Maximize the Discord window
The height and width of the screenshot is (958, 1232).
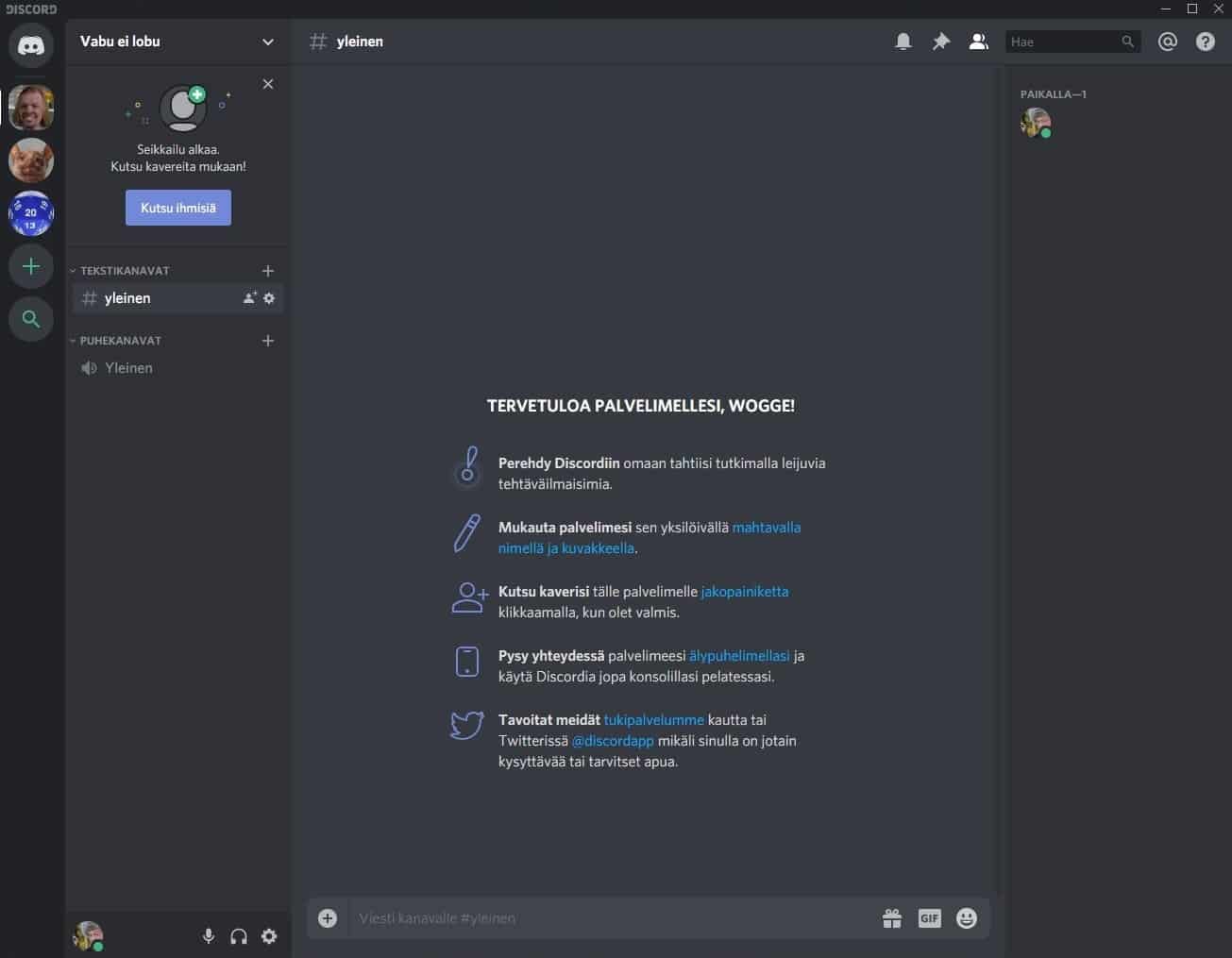(x=1192, y=8)
